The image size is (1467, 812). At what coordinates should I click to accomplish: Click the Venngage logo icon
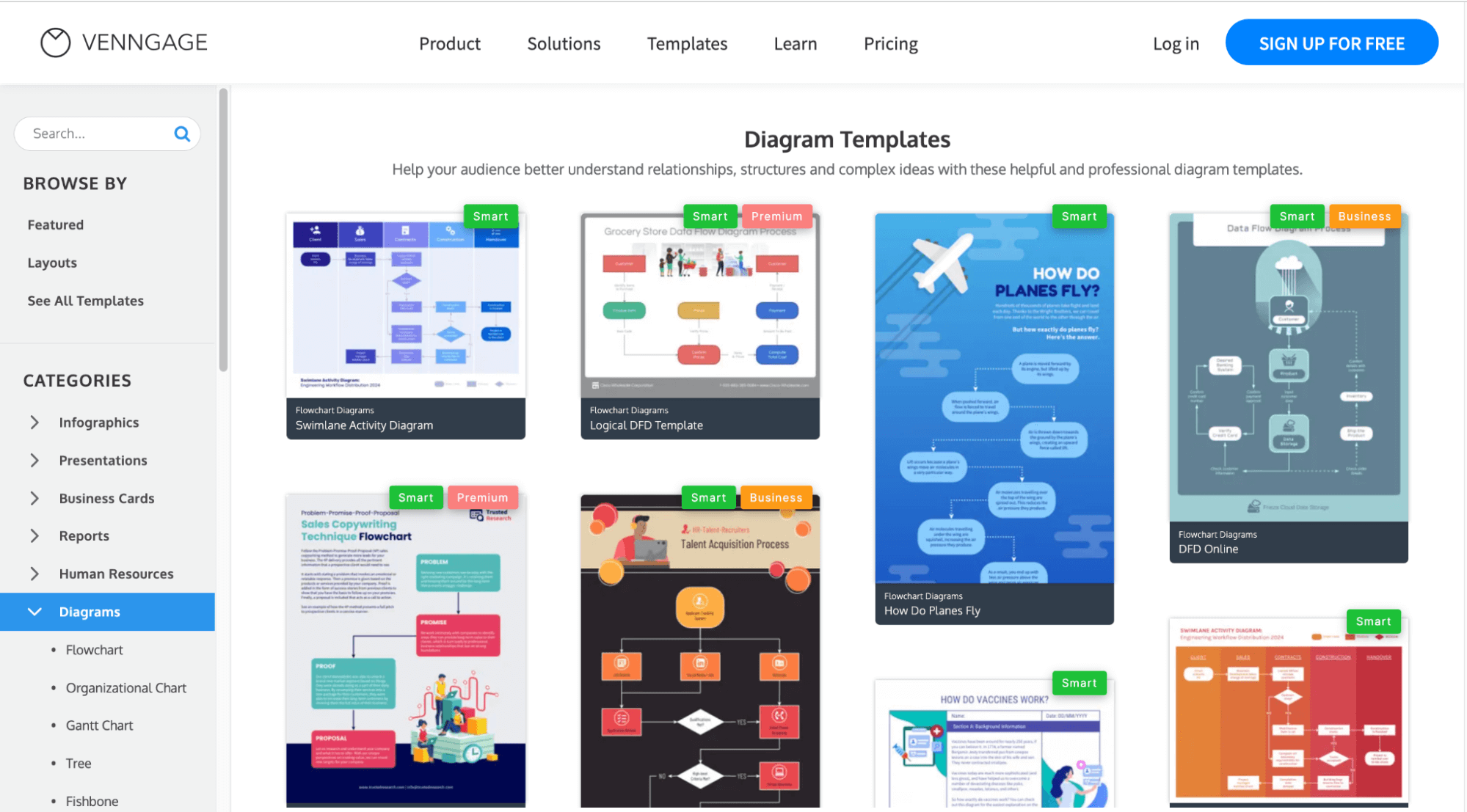(54, 42)
